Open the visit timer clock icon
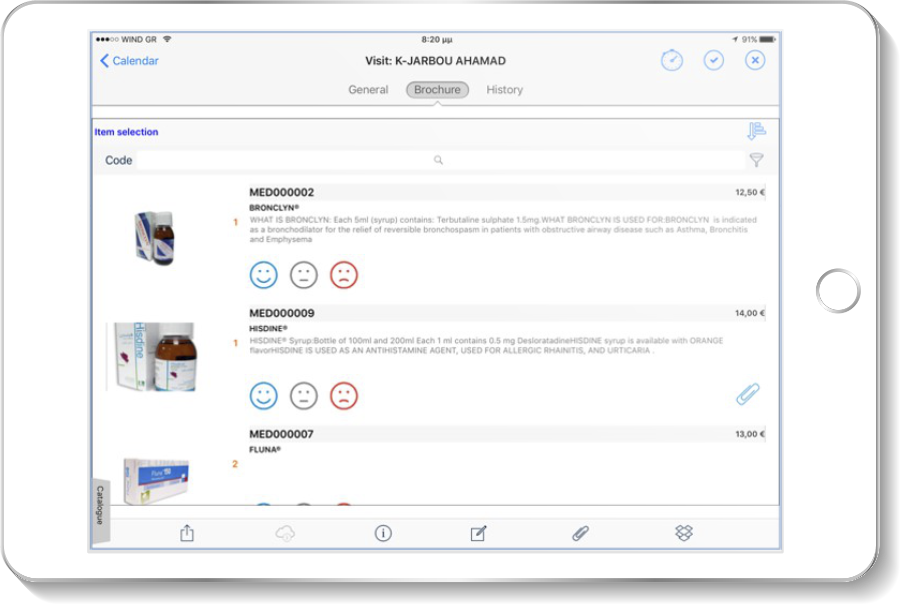This screenshot has height=604, width=900. (x=672, y=60)
